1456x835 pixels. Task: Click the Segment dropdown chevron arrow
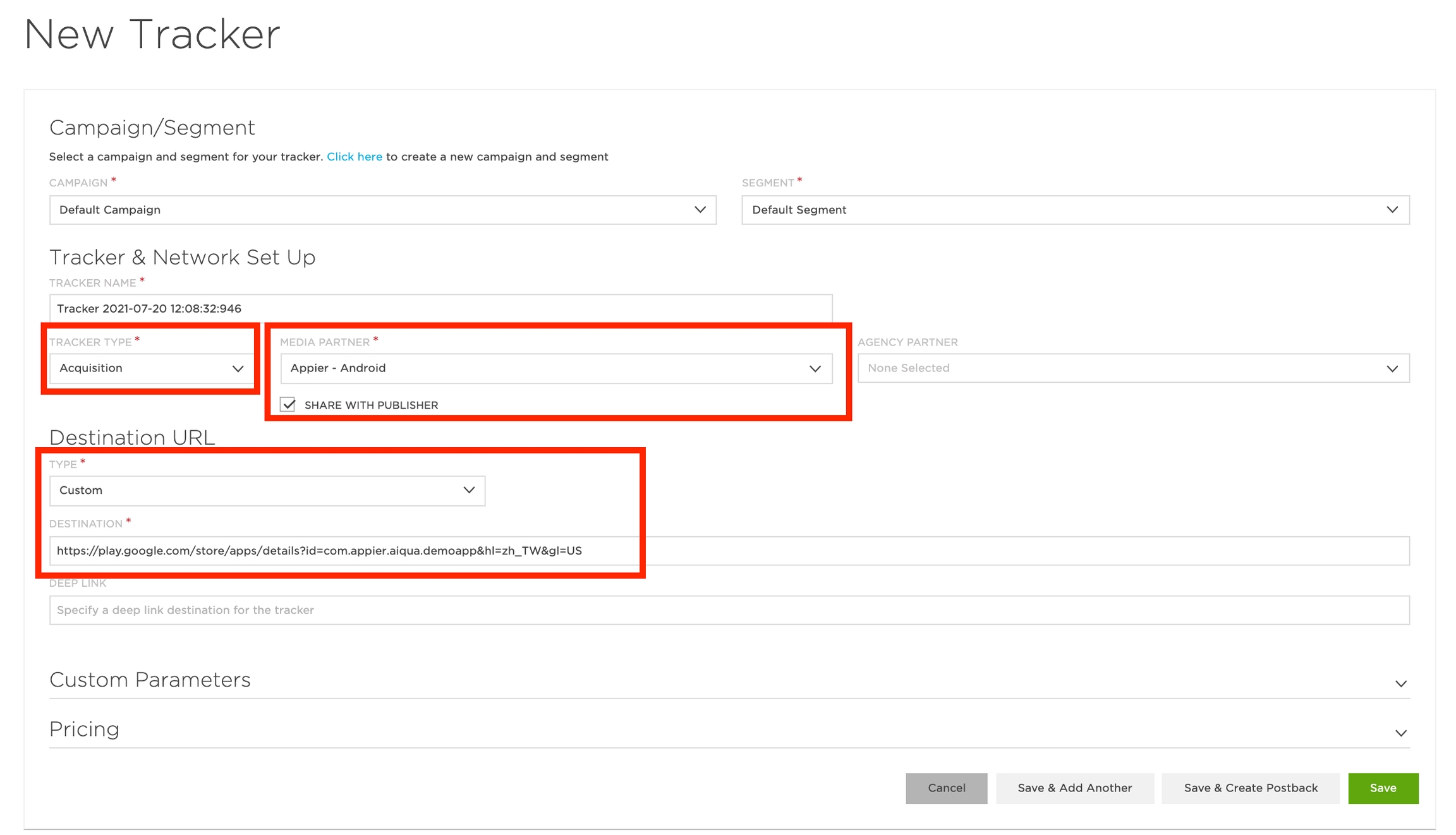coord(1392,210)
